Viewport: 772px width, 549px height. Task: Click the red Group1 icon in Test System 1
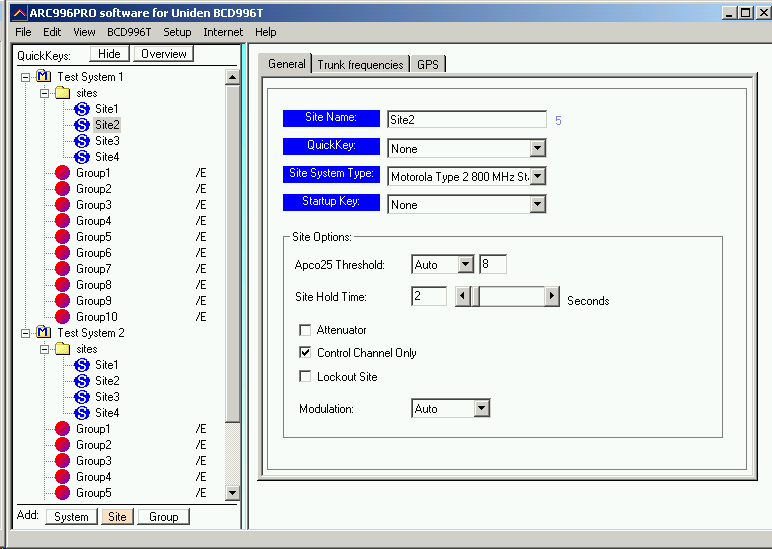tap(63, 173)
